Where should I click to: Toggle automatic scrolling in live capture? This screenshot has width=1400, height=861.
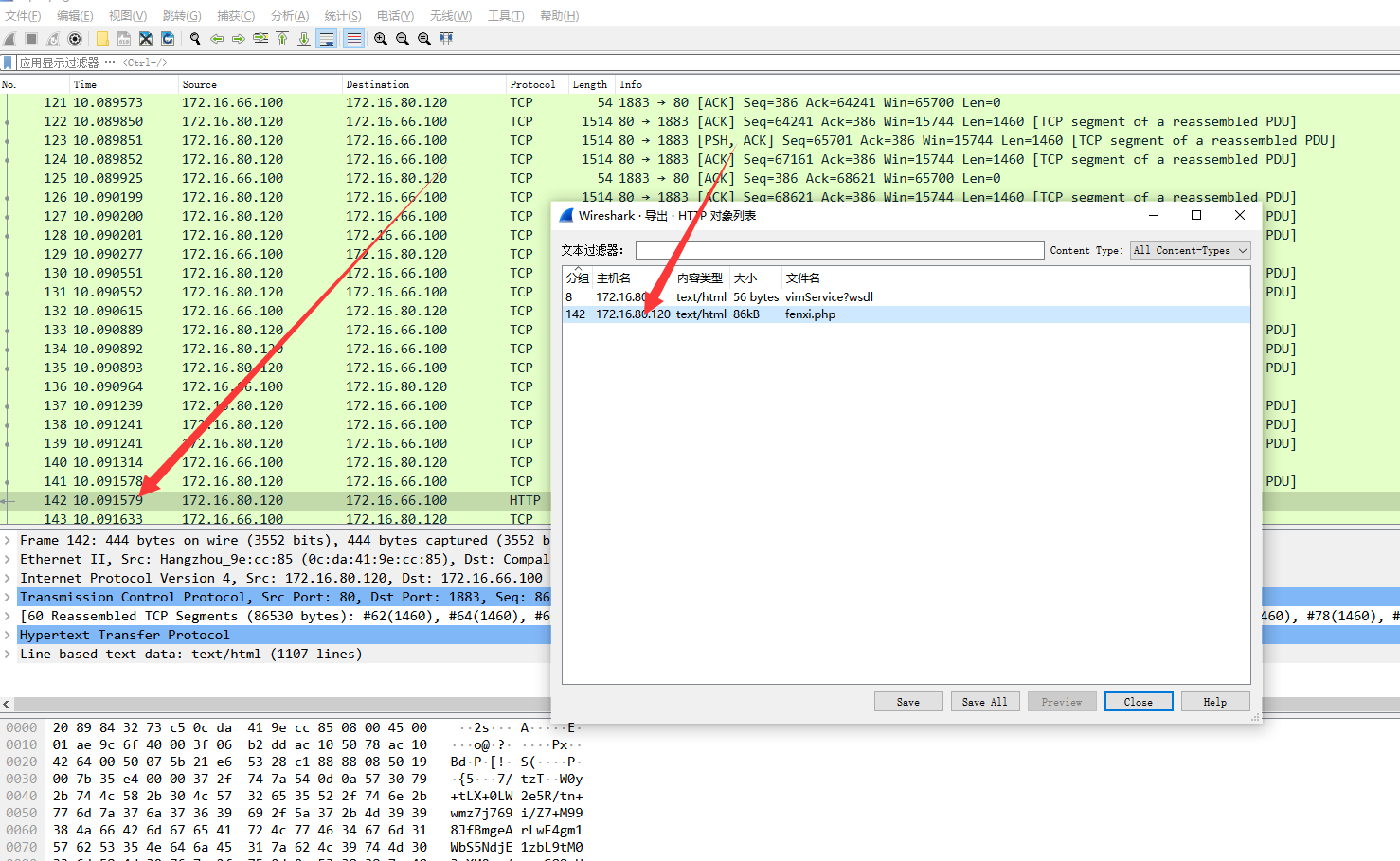326,38
